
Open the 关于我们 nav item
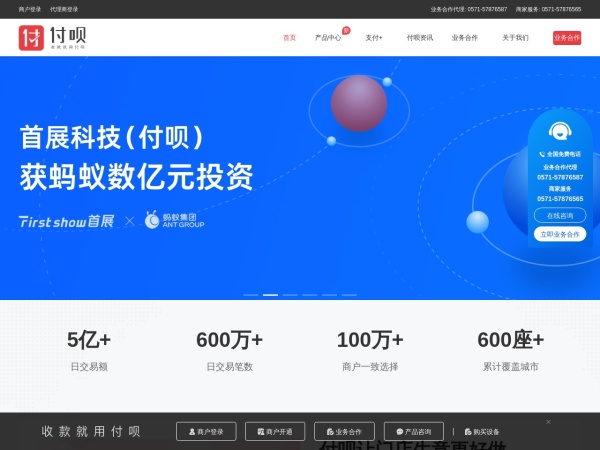point(515,38)
